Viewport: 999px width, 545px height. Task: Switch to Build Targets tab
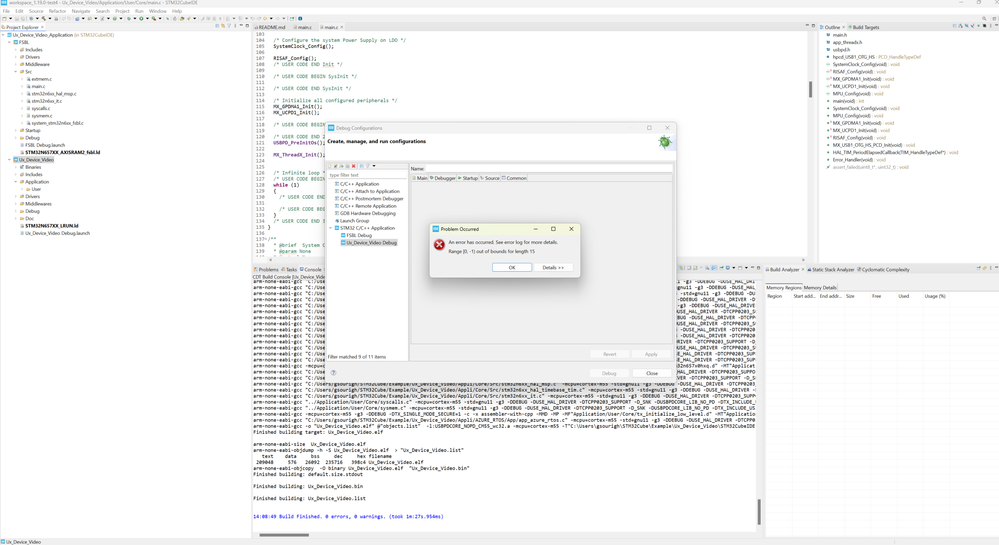865,27
